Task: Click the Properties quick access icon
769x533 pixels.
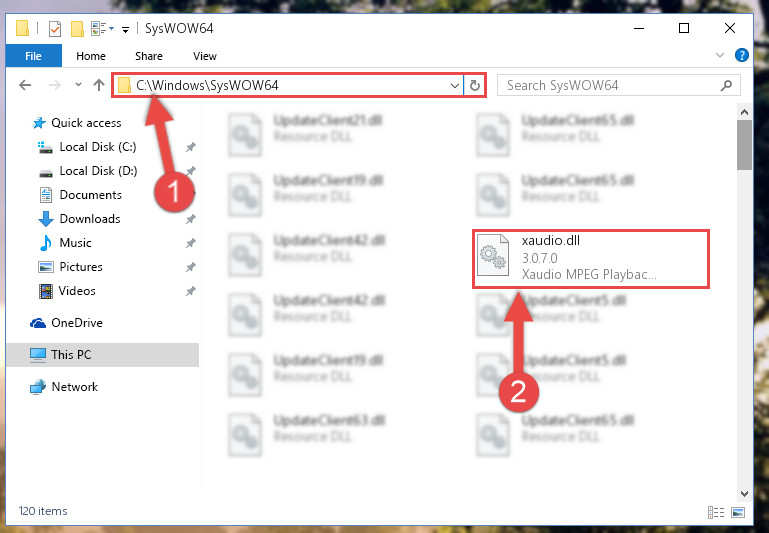Action: (x=55, y=29)
